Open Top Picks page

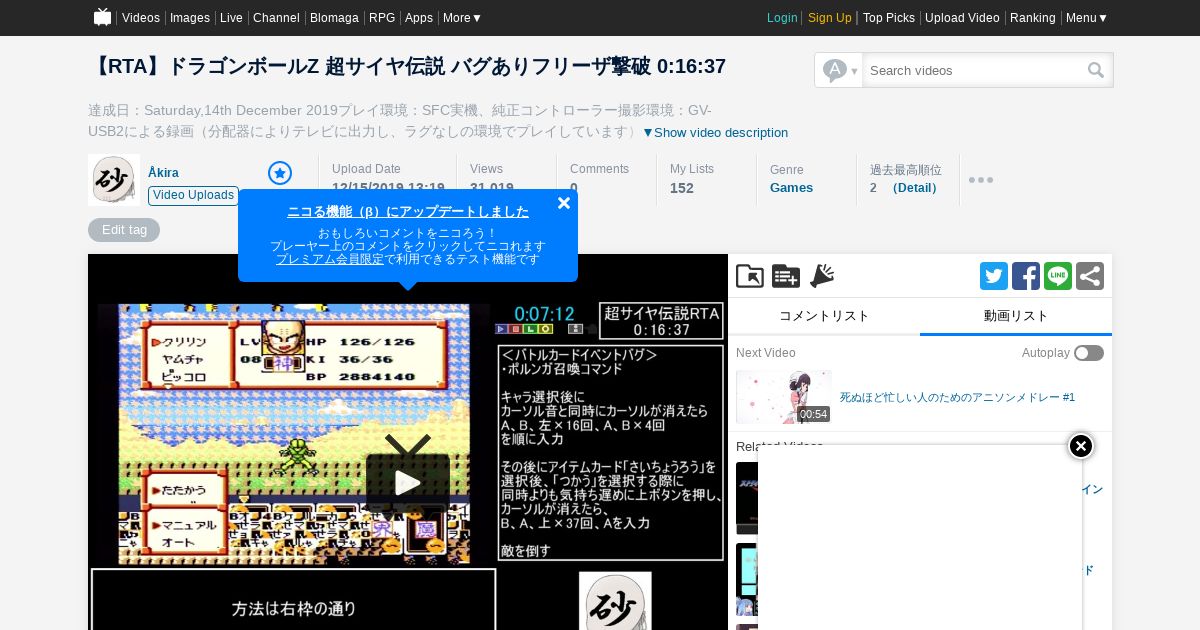point(889,18)
